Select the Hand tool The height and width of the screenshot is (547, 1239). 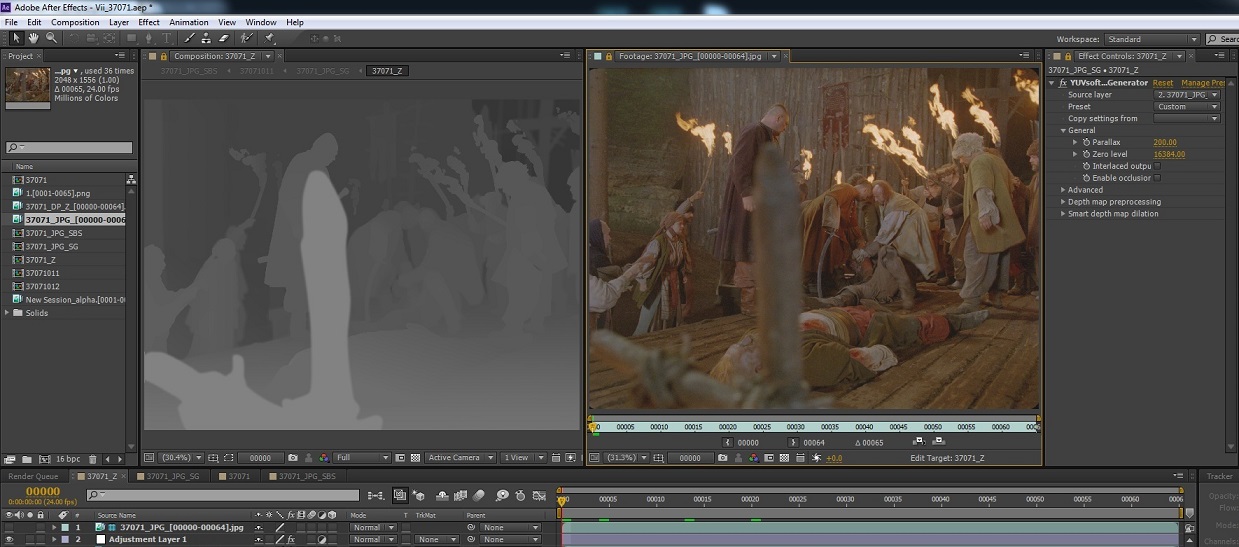(33, 38)
